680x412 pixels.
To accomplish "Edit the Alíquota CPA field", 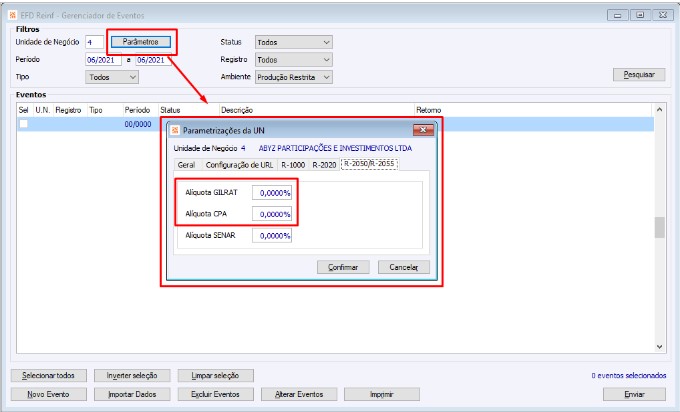I will [x=272, y=214].
